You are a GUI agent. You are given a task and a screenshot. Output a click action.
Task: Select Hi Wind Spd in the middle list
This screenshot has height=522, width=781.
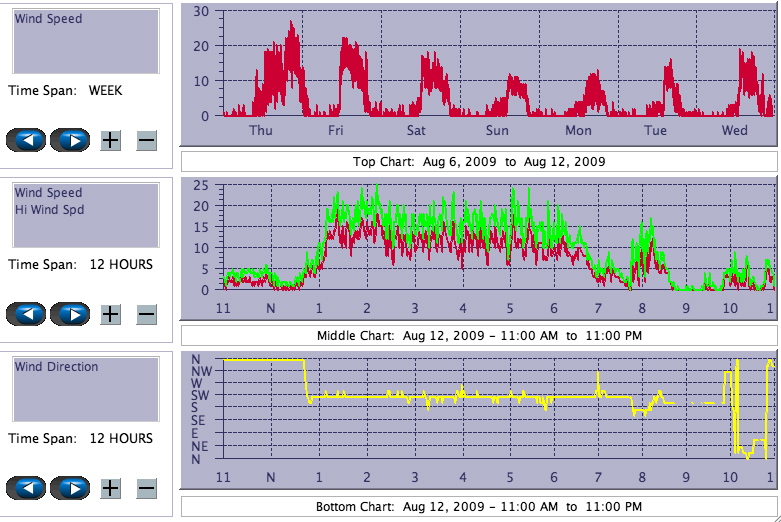click(x=49, y=210)
